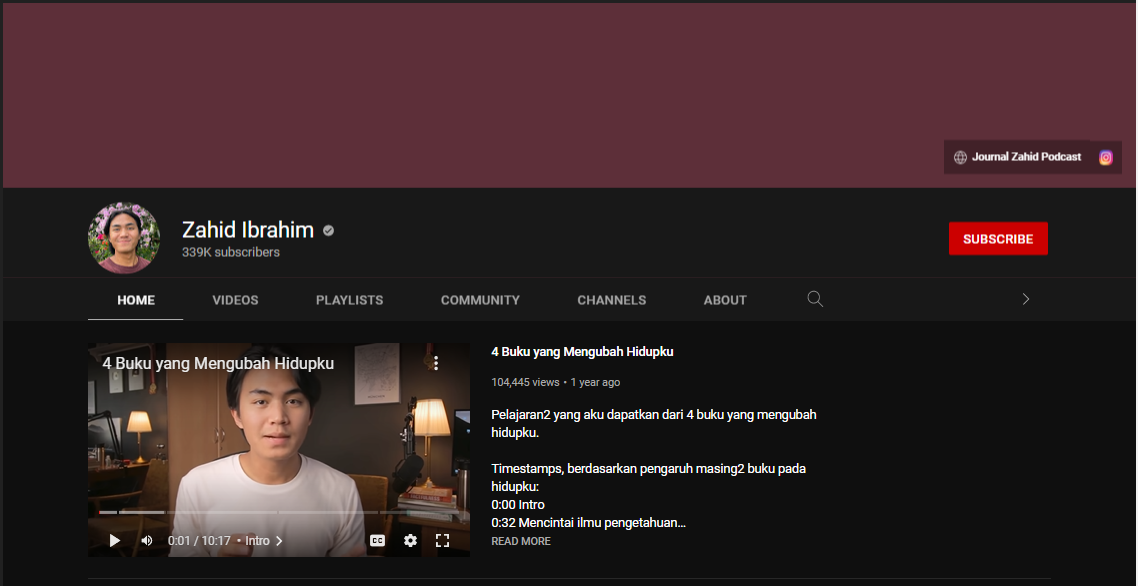Toggle closed captions on the video

377,540
